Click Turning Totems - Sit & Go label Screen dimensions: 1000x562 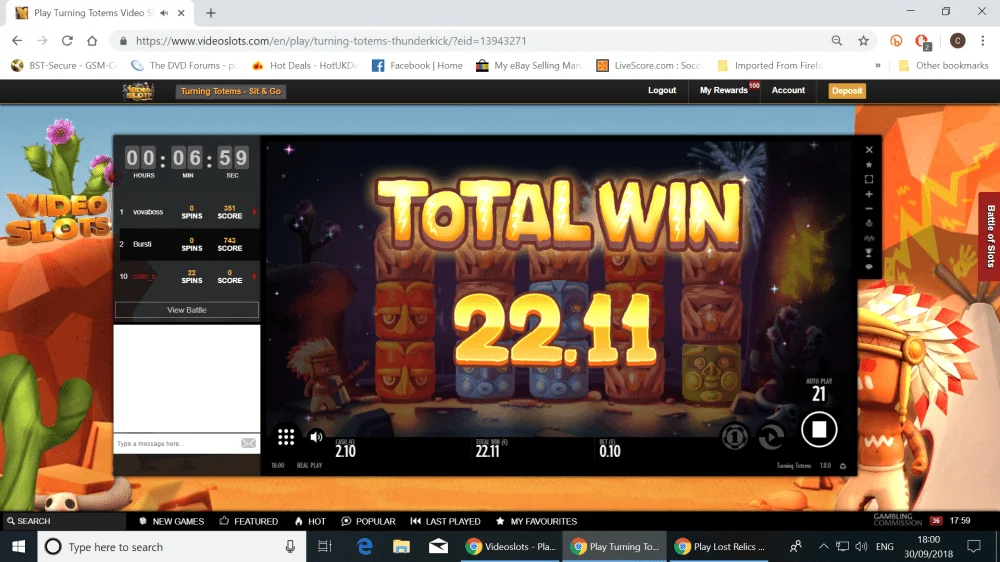pyautogui.click(x=230, y=91)
